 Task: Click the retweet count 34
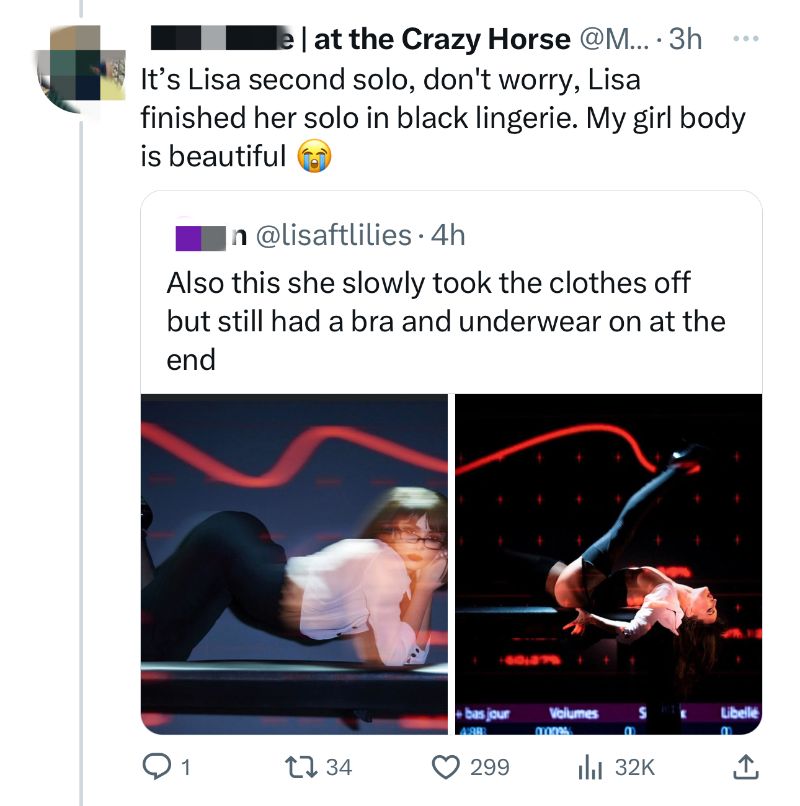[340, 767]
